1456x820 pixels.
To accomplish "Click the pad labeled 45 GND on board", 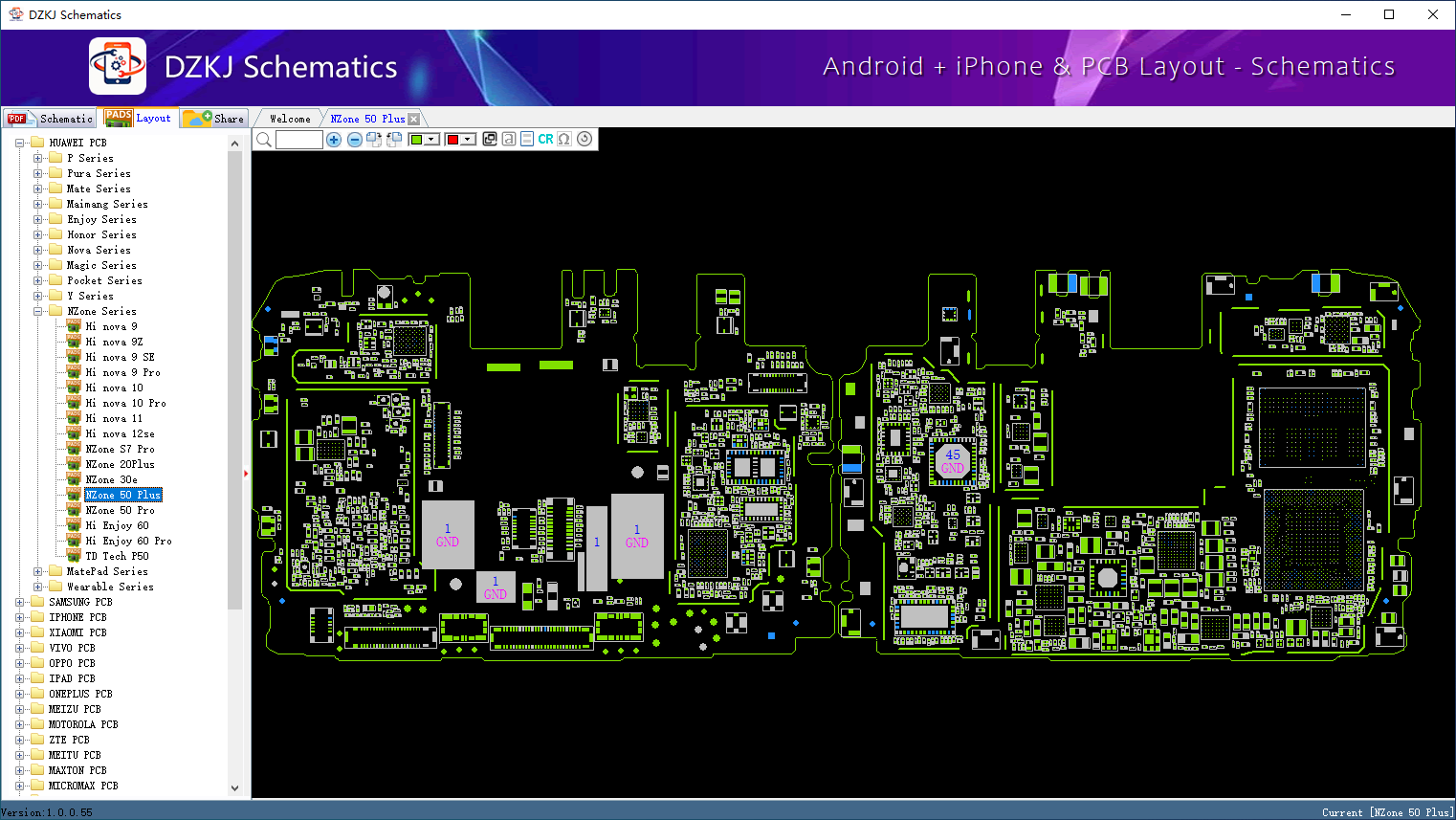I will 953,461.
